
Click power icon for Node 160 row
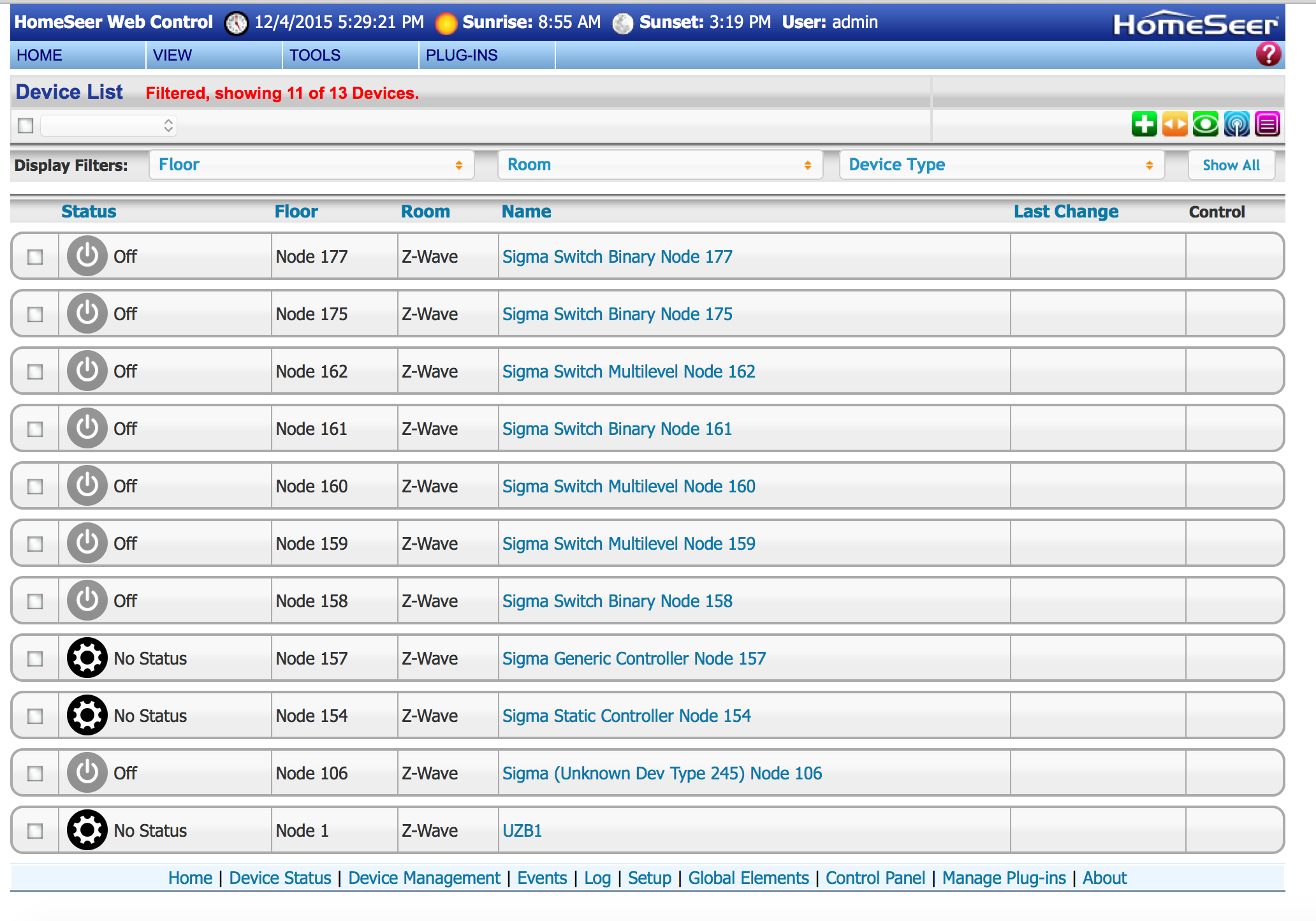pos(87,485)
